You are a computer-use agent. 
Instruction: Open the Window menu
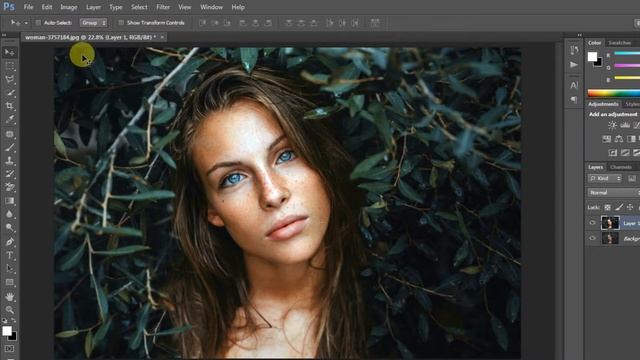pos(211,7)
